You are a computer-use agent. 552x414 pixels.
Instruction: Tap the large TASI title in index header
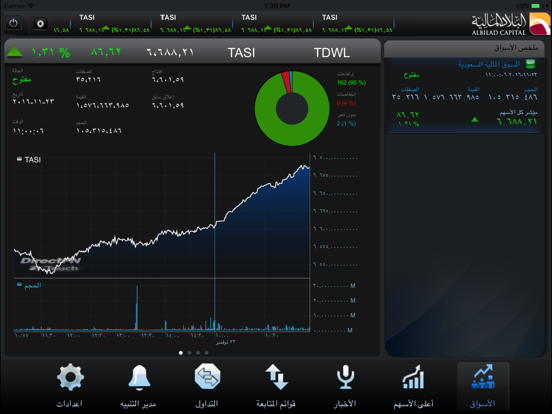(241, 53)
